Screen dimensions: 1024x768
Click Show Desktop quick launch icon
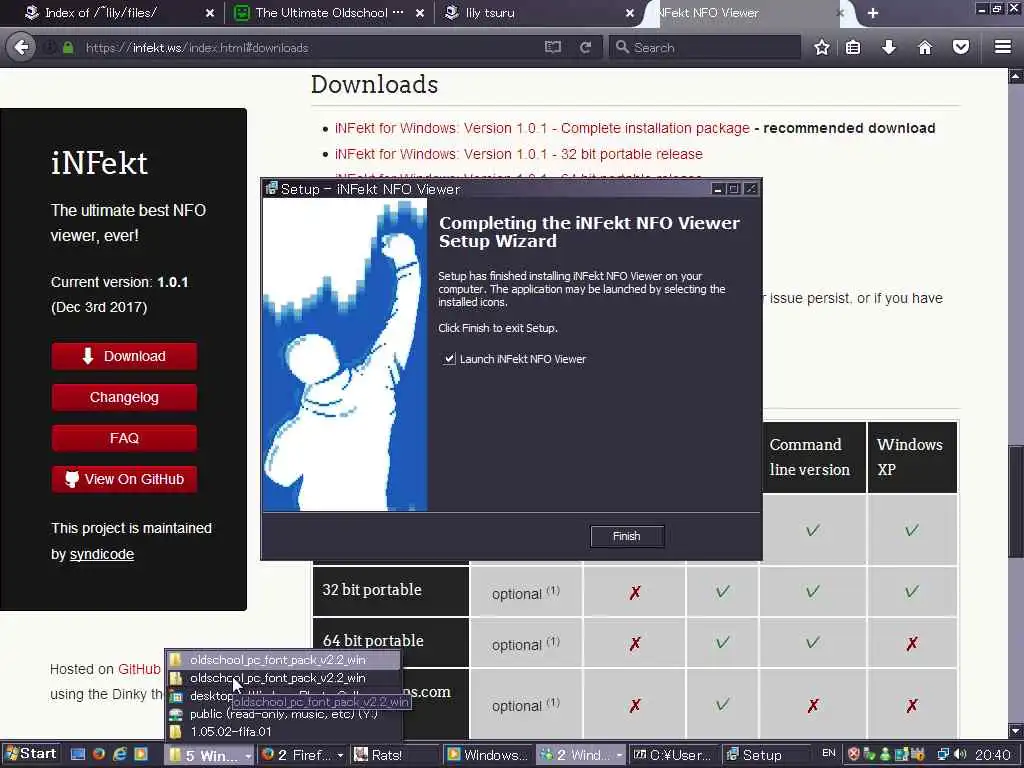click(x=78, y=754)
